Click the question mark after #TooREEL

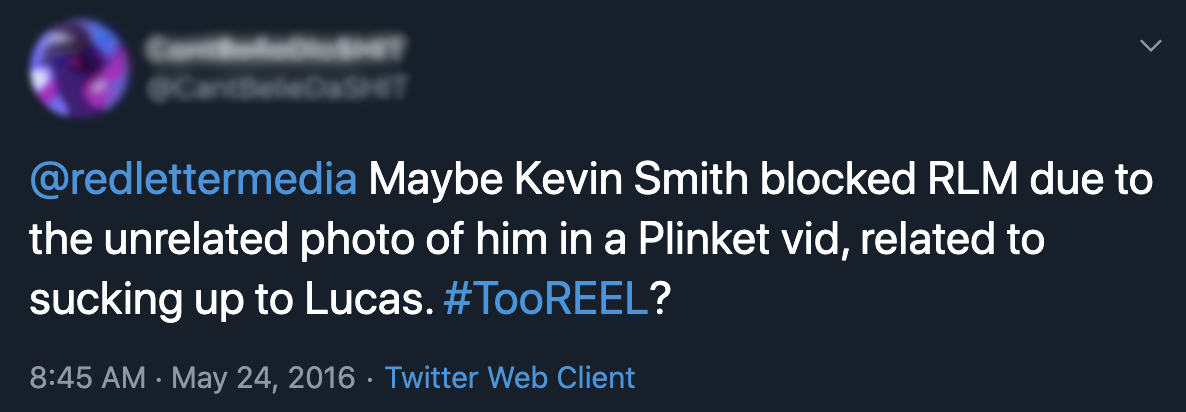pyautogui.click(x=659, y=300)
